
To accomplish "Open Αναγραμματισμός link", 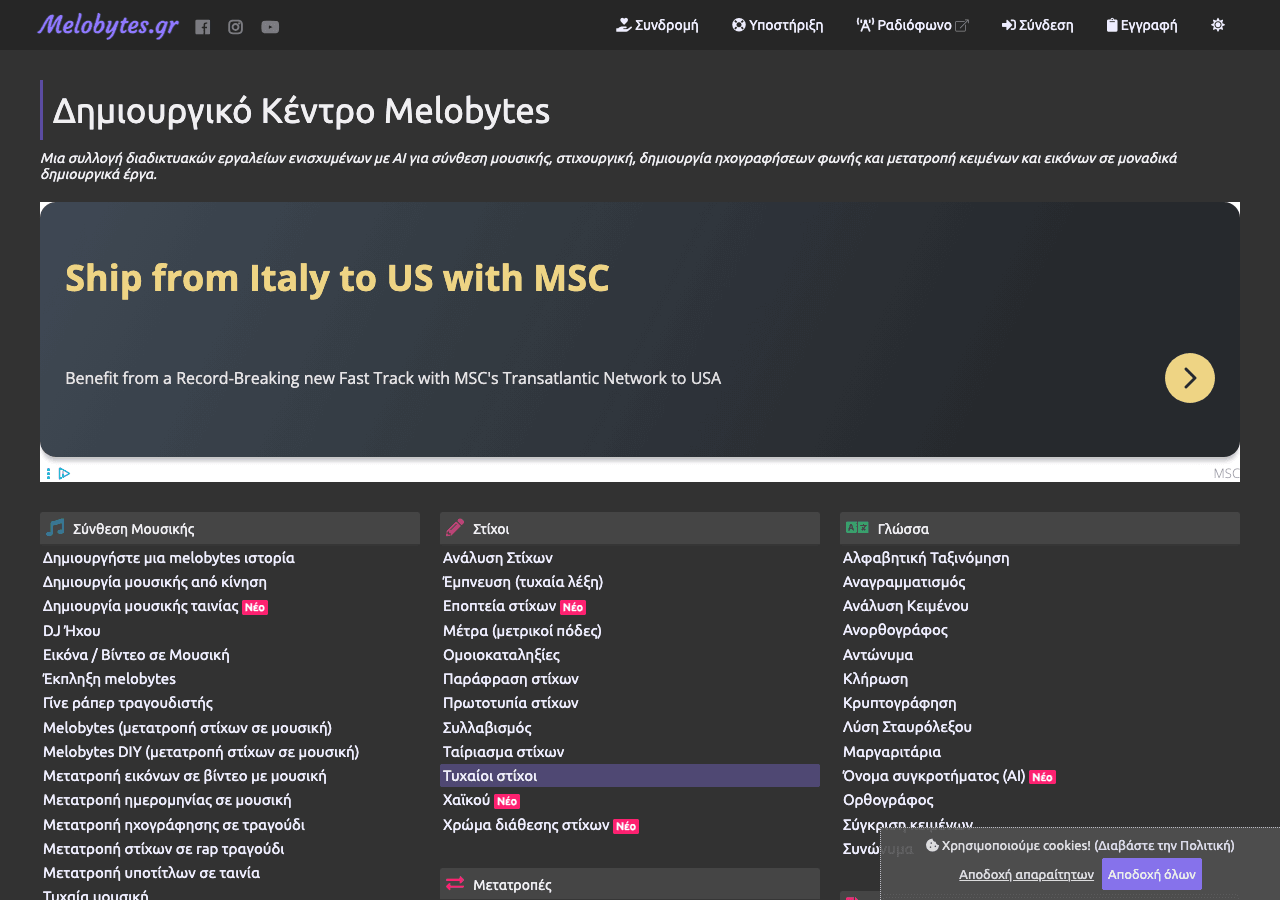I will [x=904, y=581].
